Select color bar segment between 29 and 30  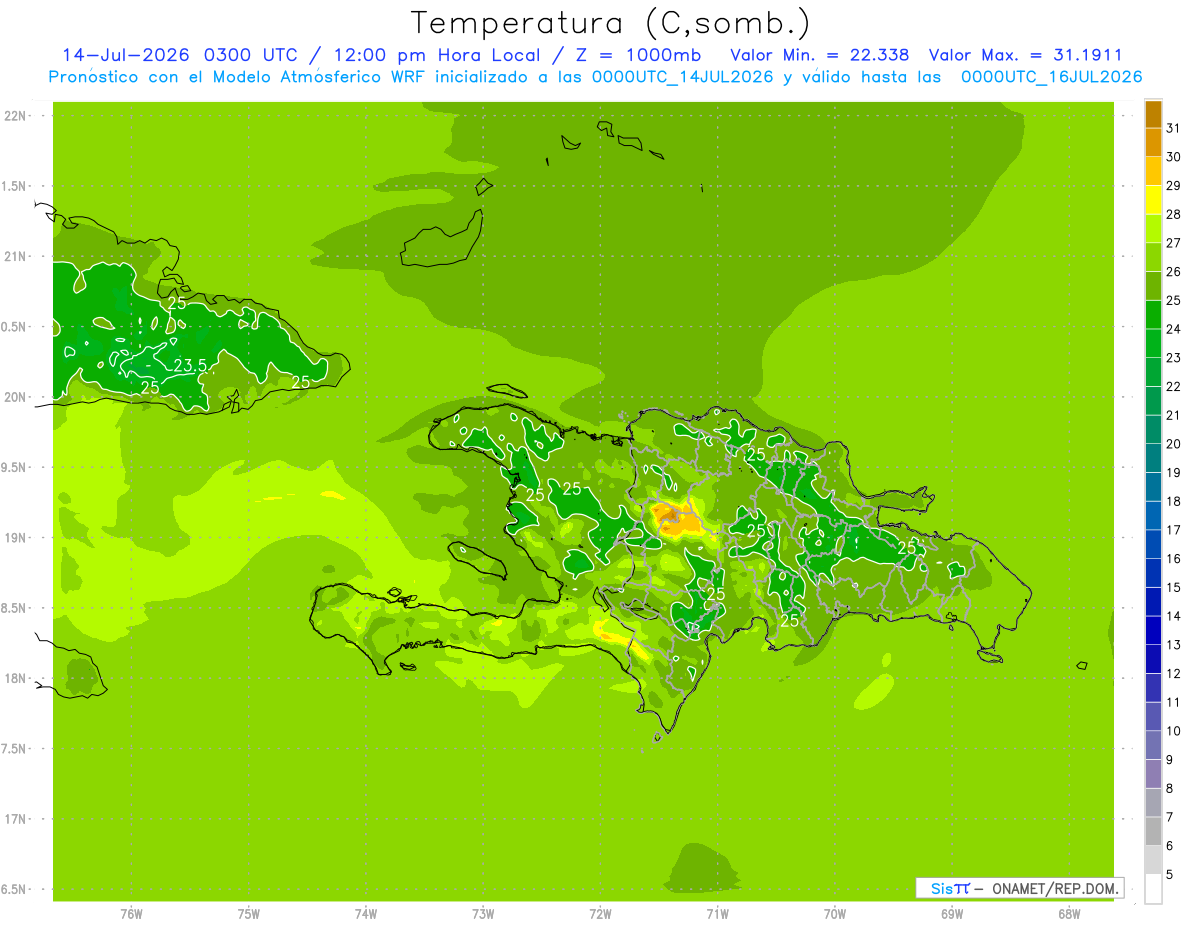point(1153,171)
